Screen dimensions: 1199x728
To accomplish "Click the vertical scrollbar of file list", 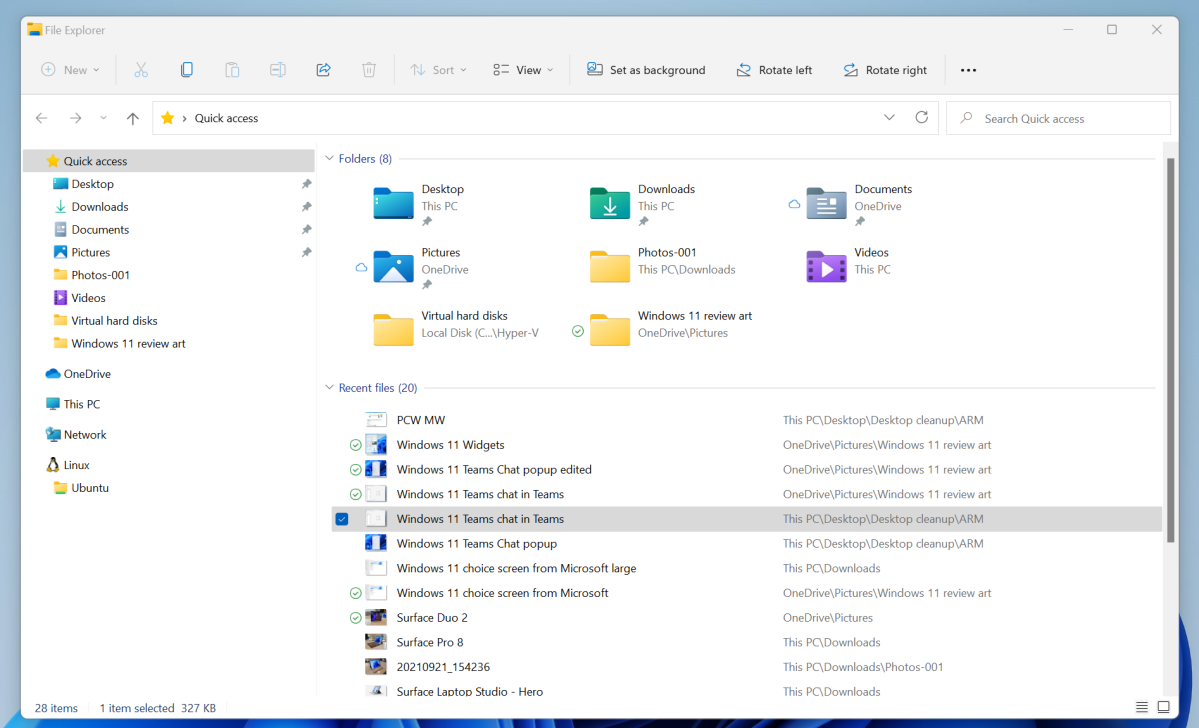I will click(1170, 350).
